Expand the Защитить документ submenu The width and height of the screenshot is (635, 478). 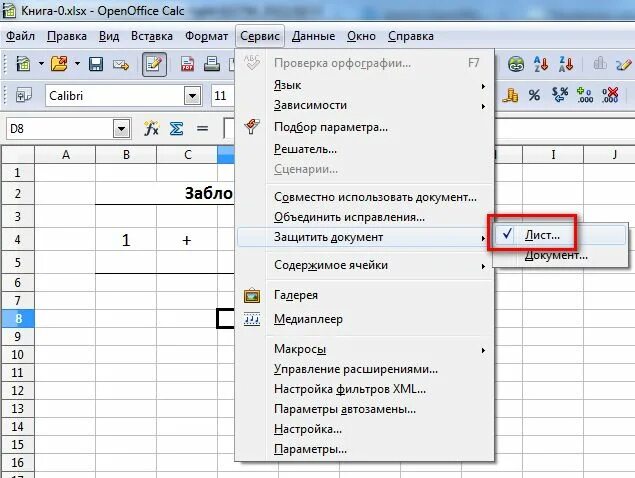point(364,237)
